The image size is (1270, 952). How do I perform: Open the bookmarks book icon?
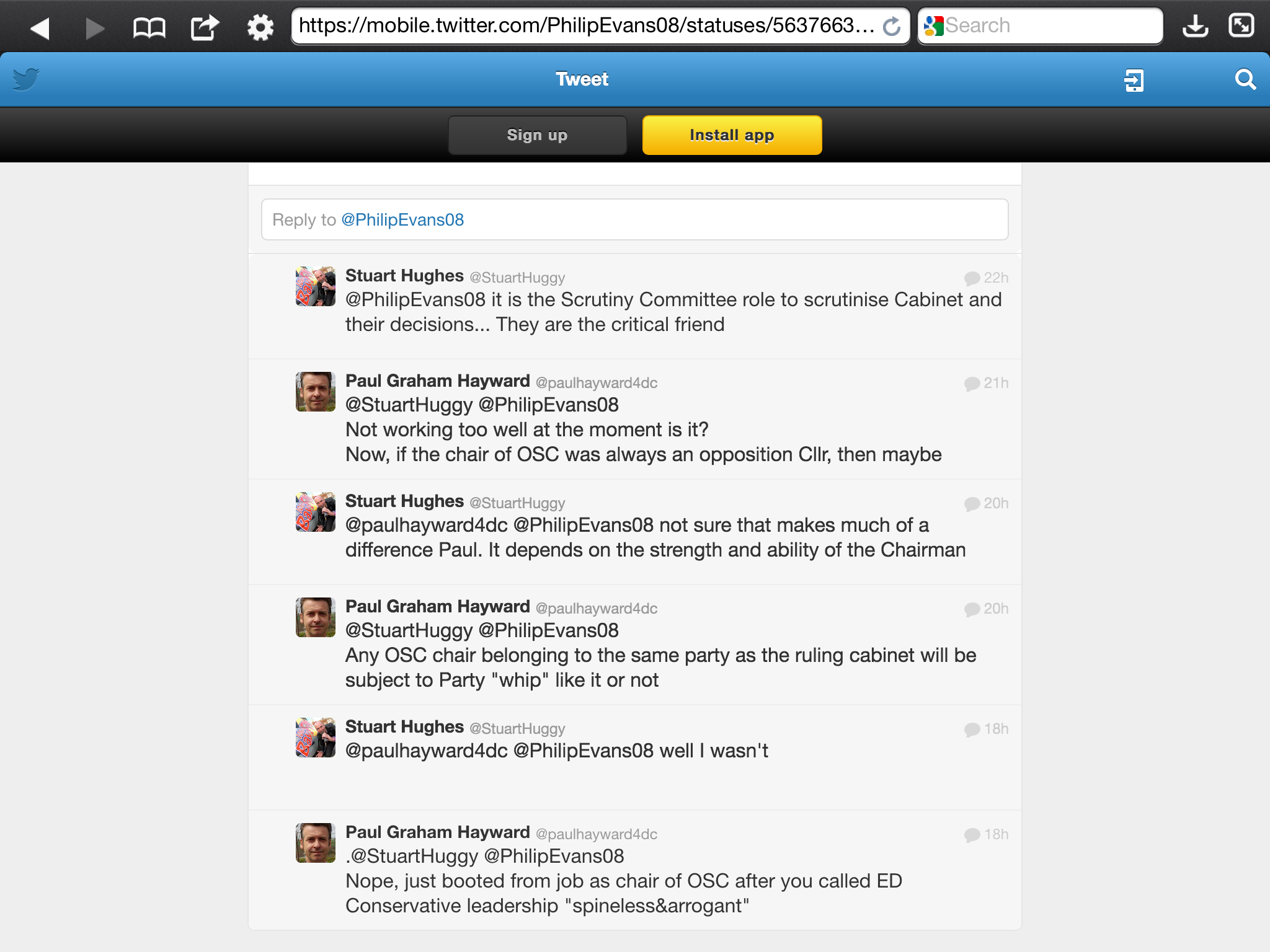click(149, 27)
